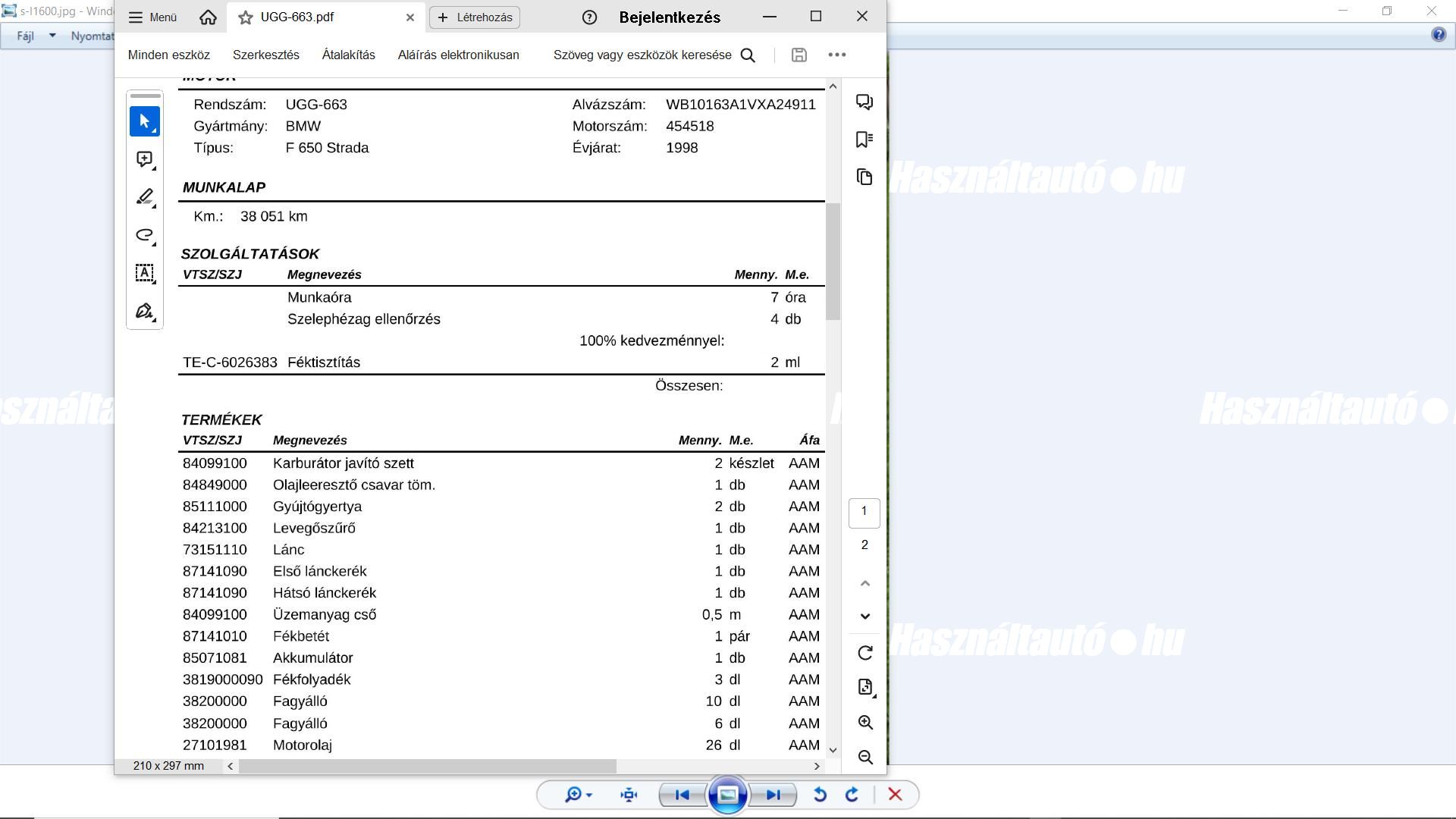Click Photo Viewer fit to window icon
Image resolution: width=1456 pixels, height=819 pixels.
click(629, 795)
